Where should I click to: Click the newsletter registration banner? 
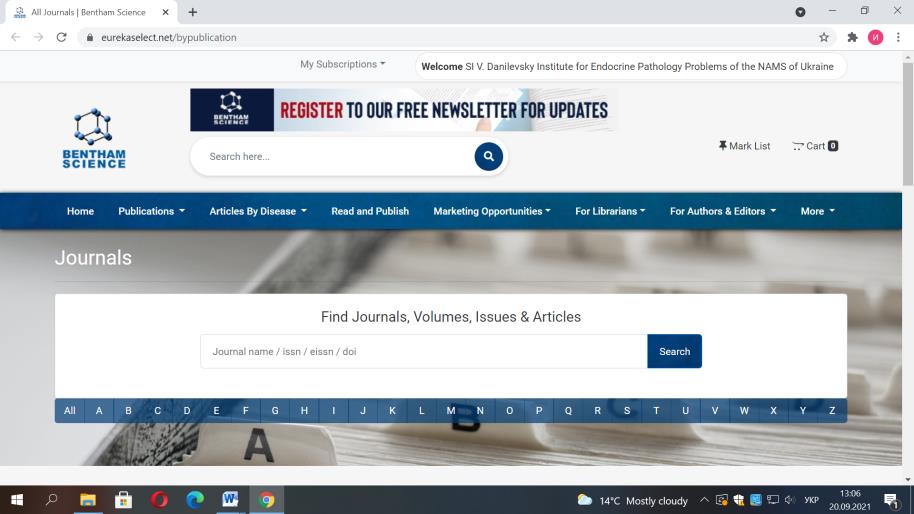coord(403,110)
